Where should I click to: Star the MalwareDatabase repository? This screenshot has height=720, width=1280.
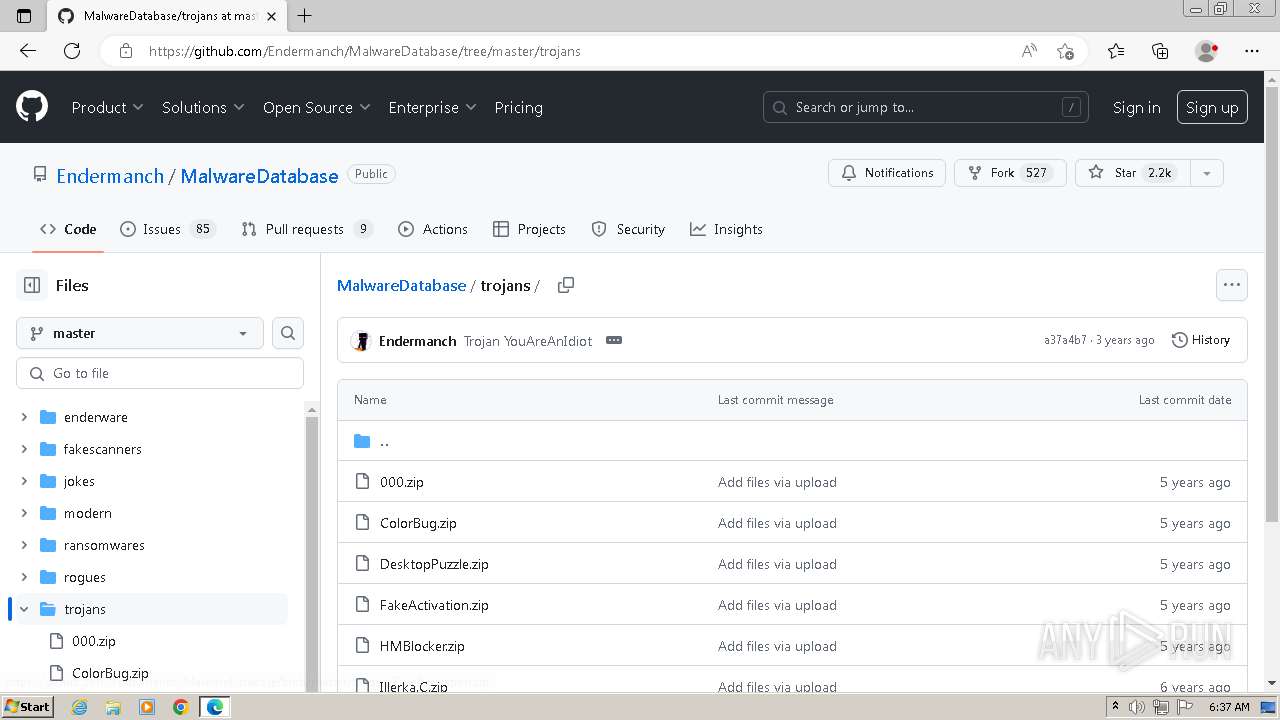tap(1133, 173)
